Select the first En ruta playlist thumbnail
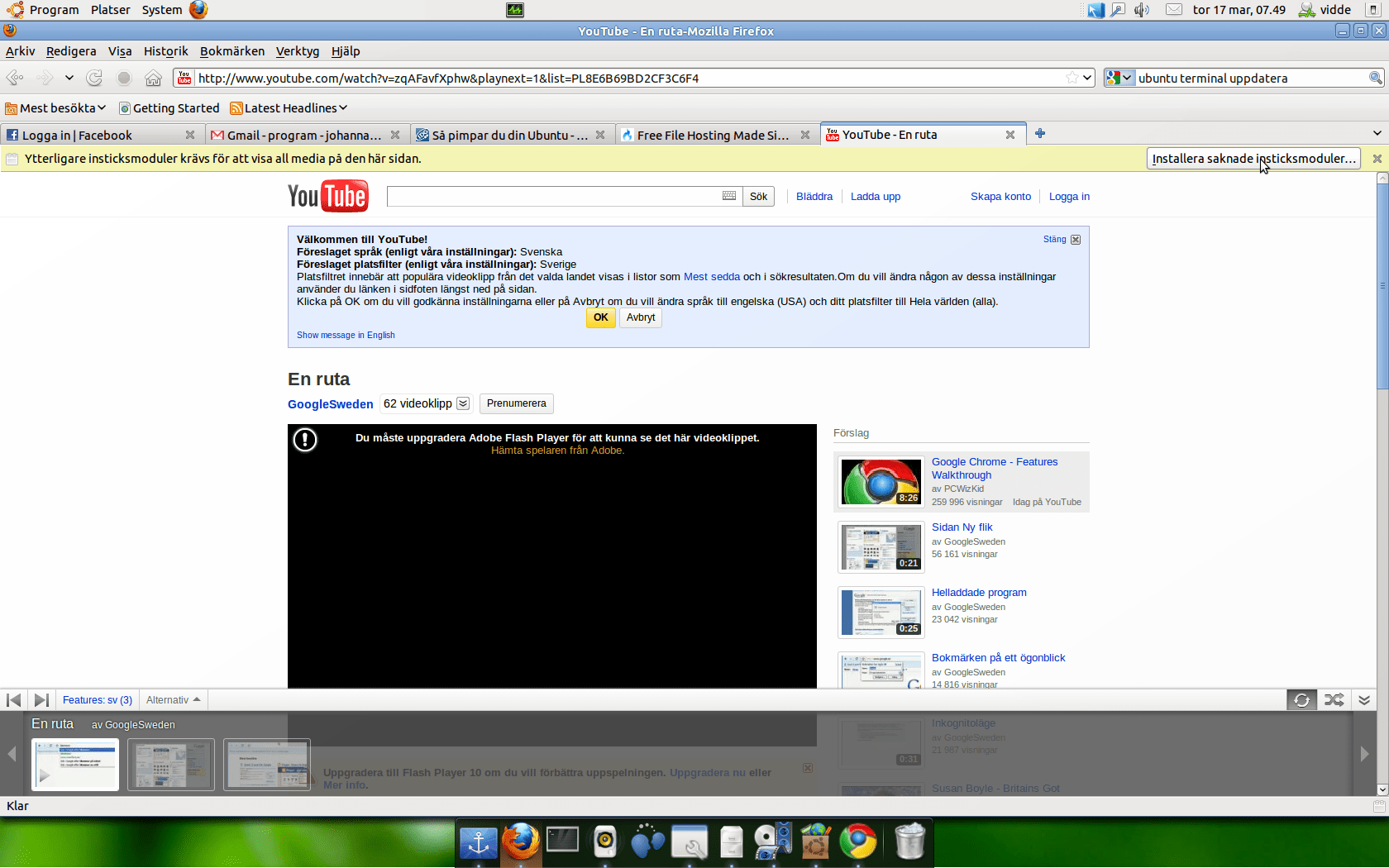 pos(75,765)
